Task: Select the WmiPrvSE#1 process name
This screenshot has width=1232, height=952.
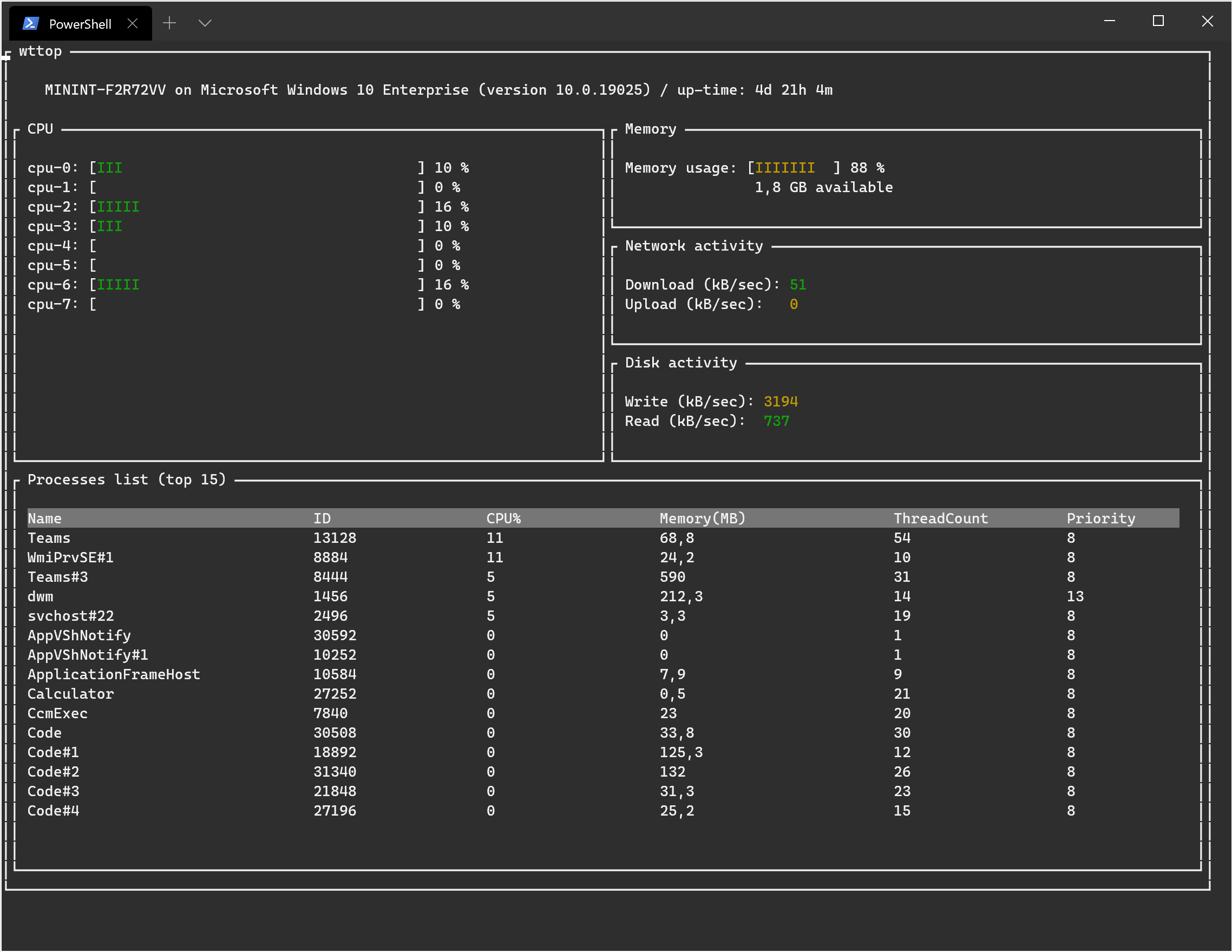Action: (x=70, y=557)
